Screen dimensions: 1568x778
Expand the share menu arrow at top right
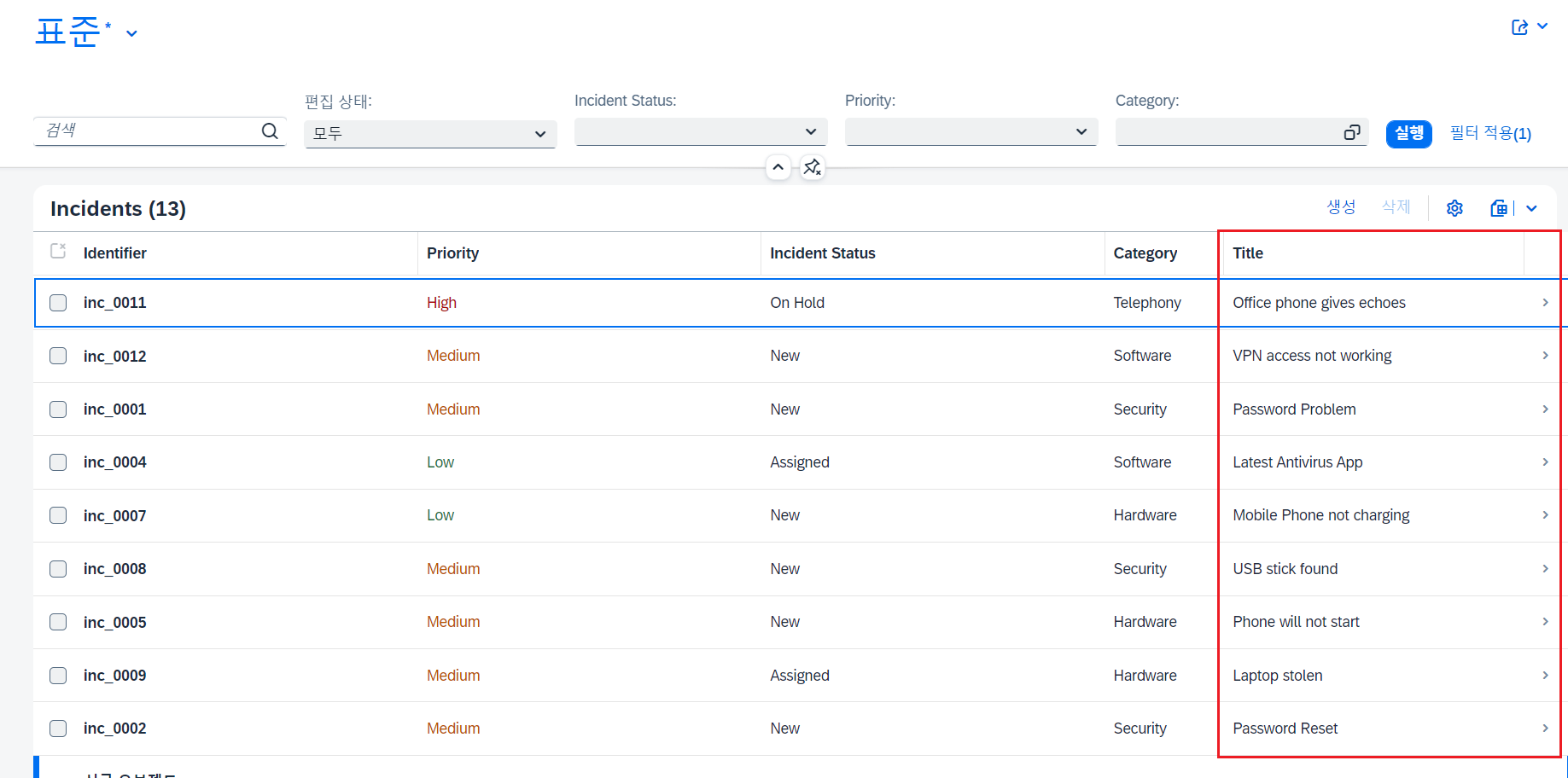1542,26
